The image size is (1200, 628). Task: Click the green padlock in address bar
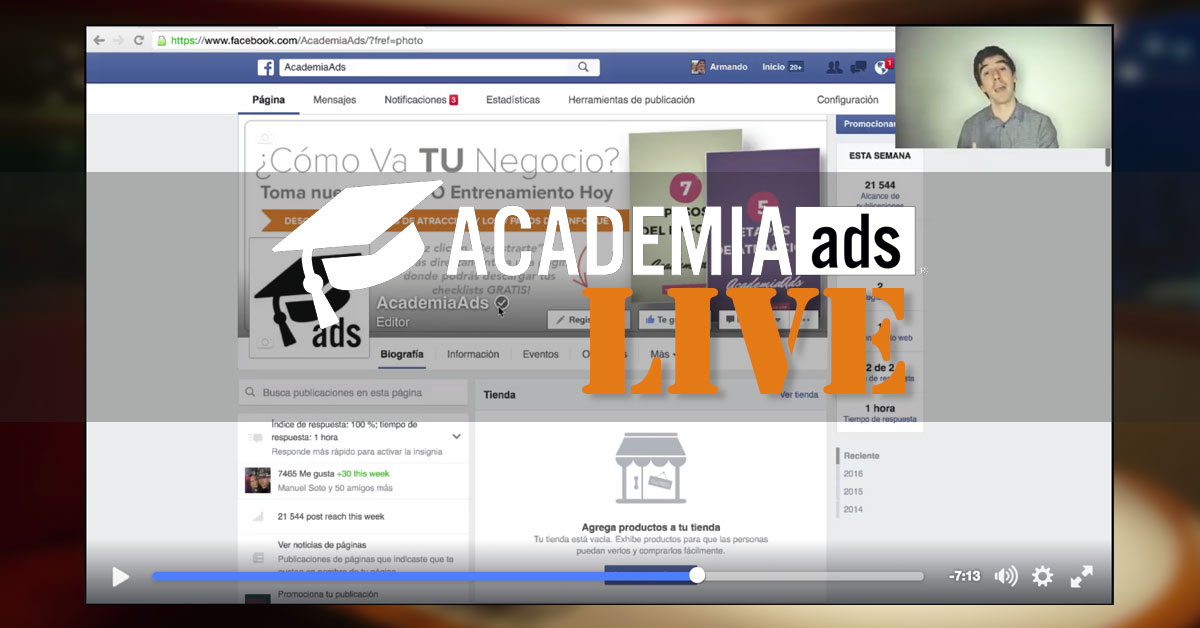click(161, 40)
